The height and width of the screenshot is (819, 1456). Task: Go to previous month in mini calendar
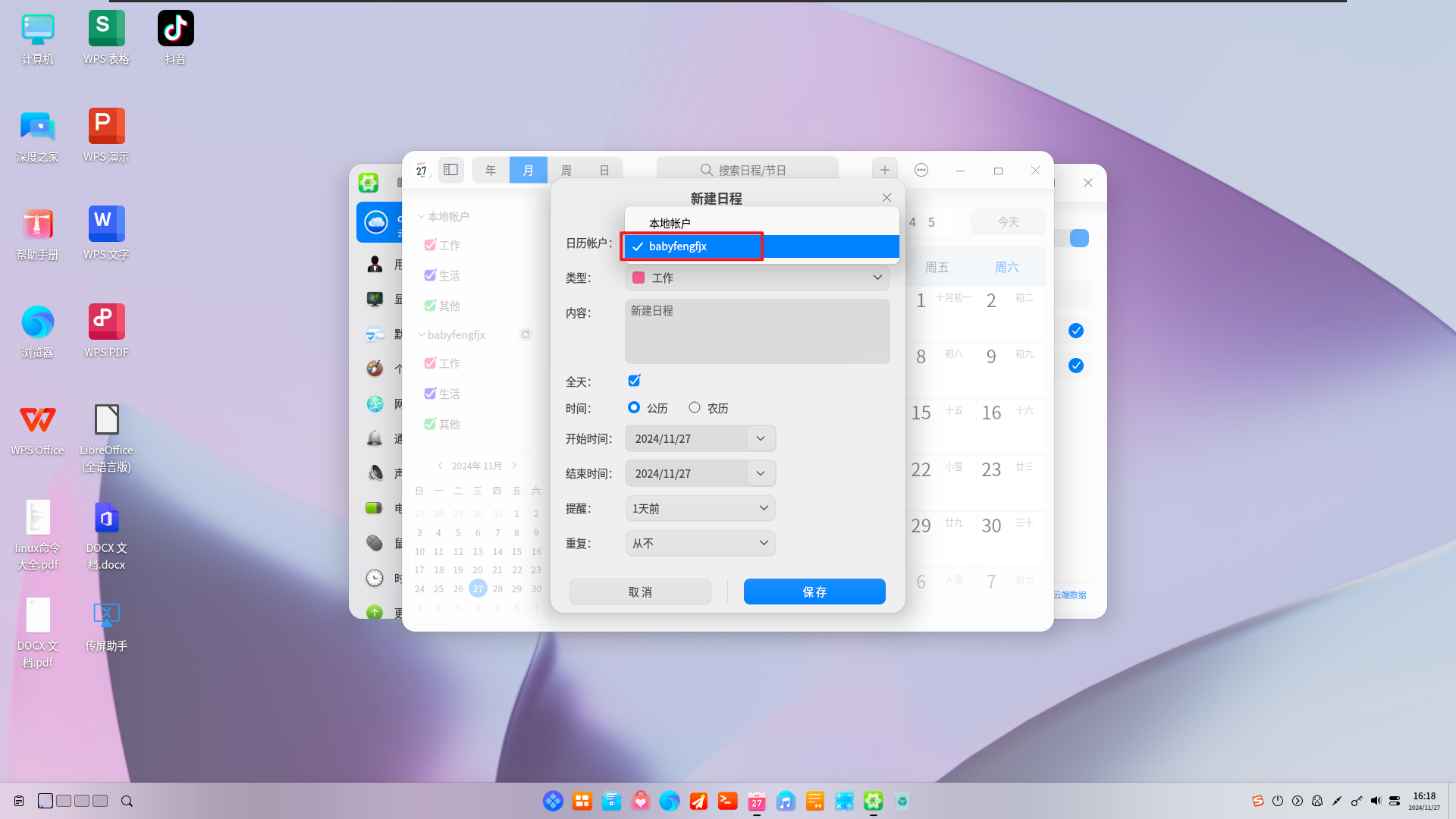(440, 466)
